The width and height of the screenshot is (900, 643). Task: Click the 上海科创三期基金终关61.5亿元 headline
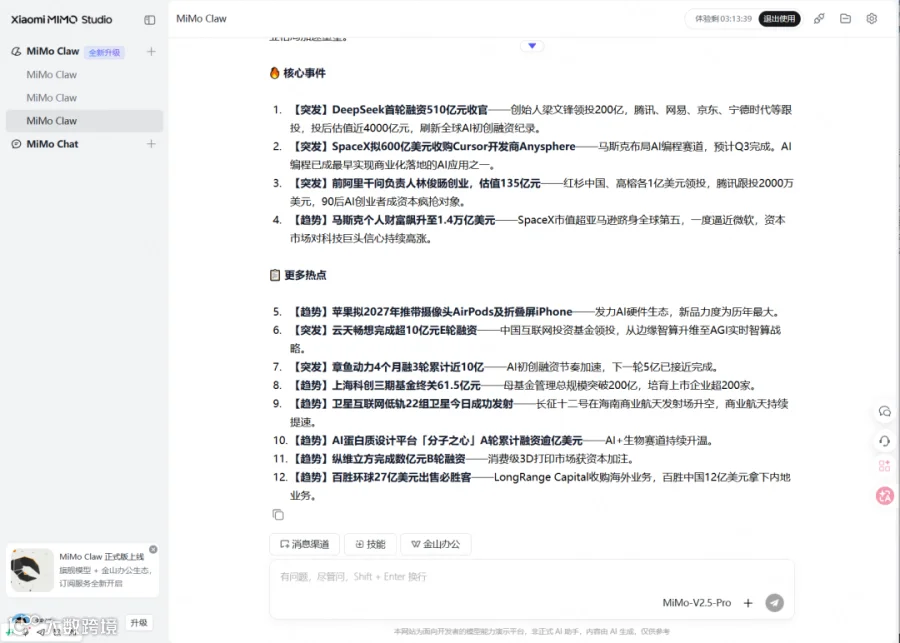(406, 385)
